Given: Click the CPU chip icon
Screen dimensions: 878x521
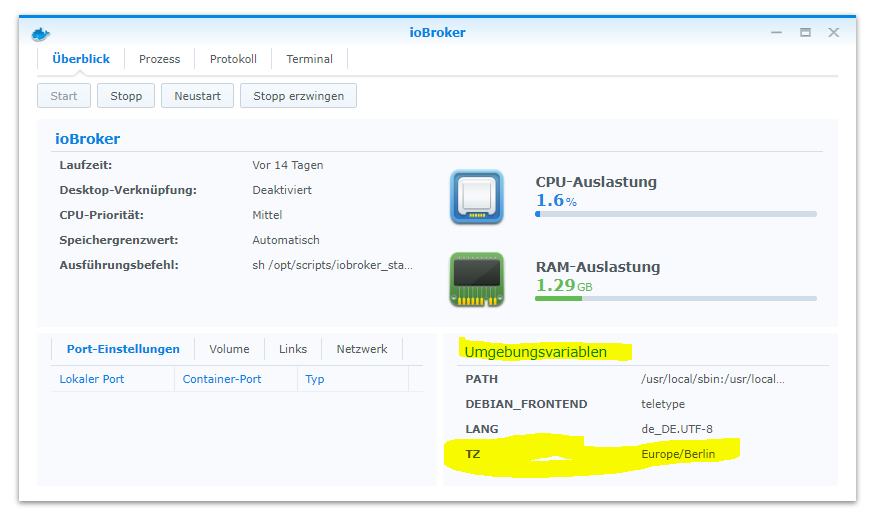Looking at the screenshot, I should click(477, 197).
